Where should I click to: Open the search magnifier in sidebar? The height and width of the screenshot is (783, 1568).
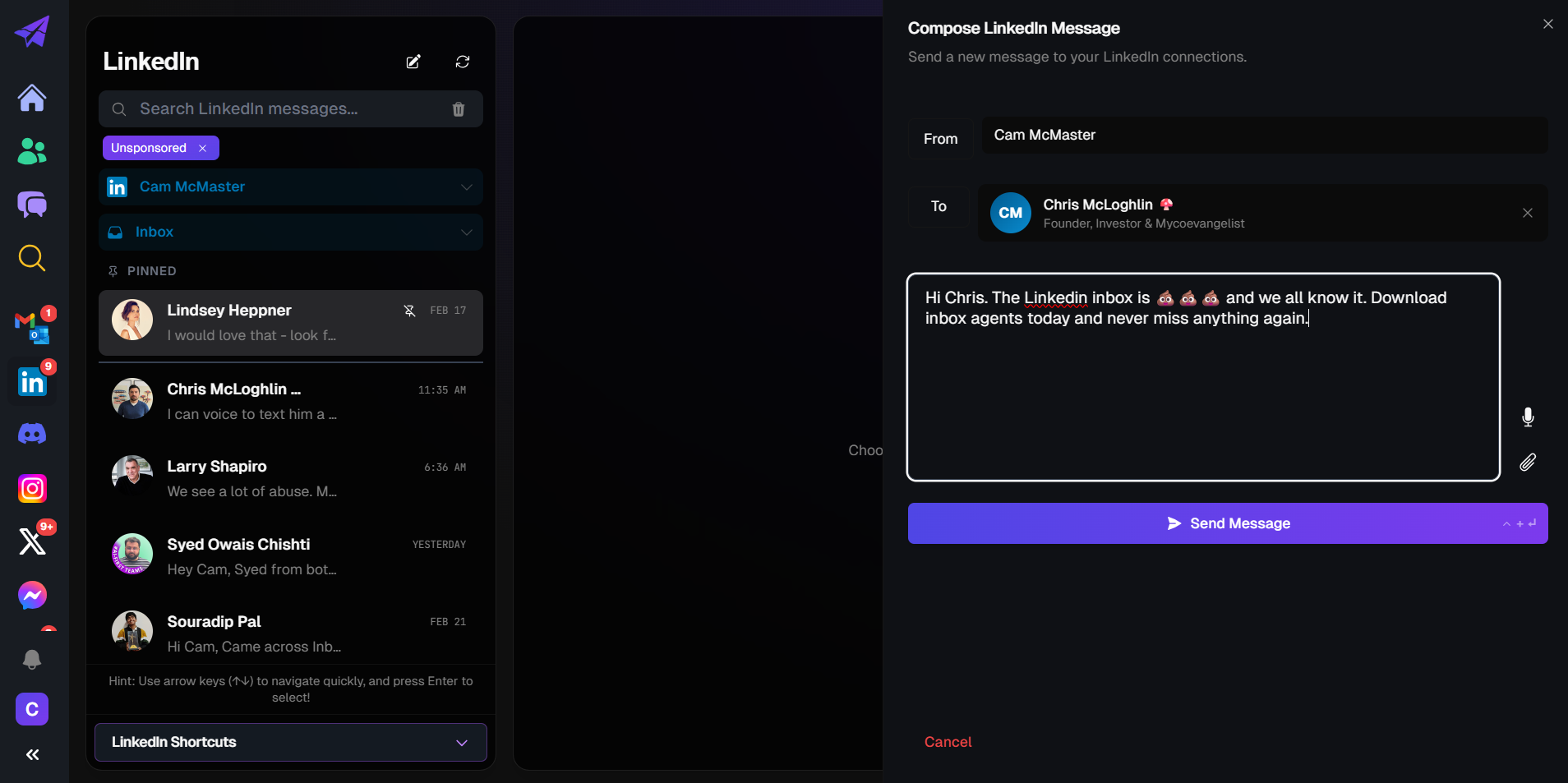tap(32, 258)
